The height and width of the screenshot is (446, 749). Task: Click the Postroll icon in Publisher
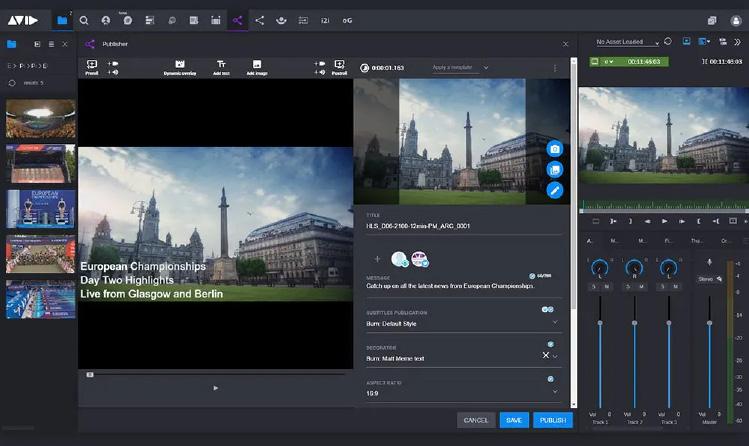(x=339, y=66)
